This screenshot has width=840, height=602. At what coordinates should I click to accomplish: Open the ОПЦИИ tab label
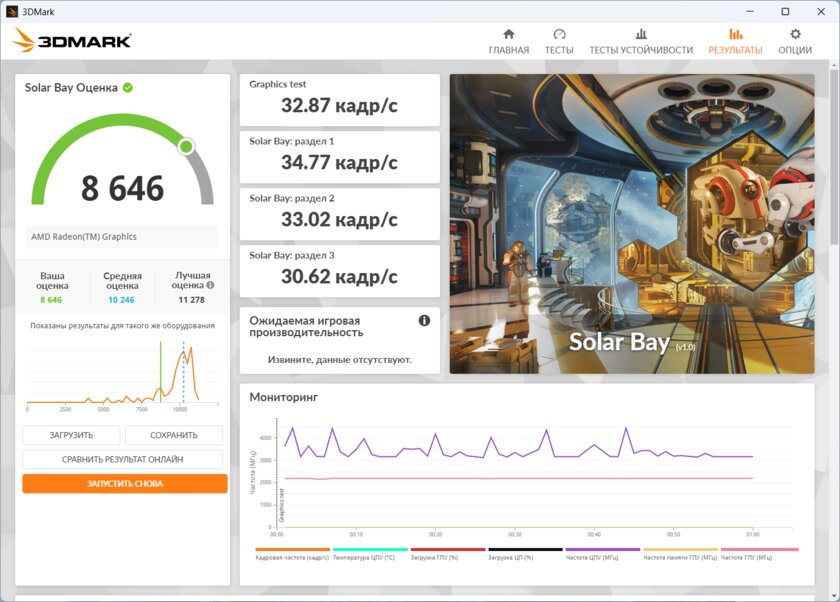click(795, 50)
